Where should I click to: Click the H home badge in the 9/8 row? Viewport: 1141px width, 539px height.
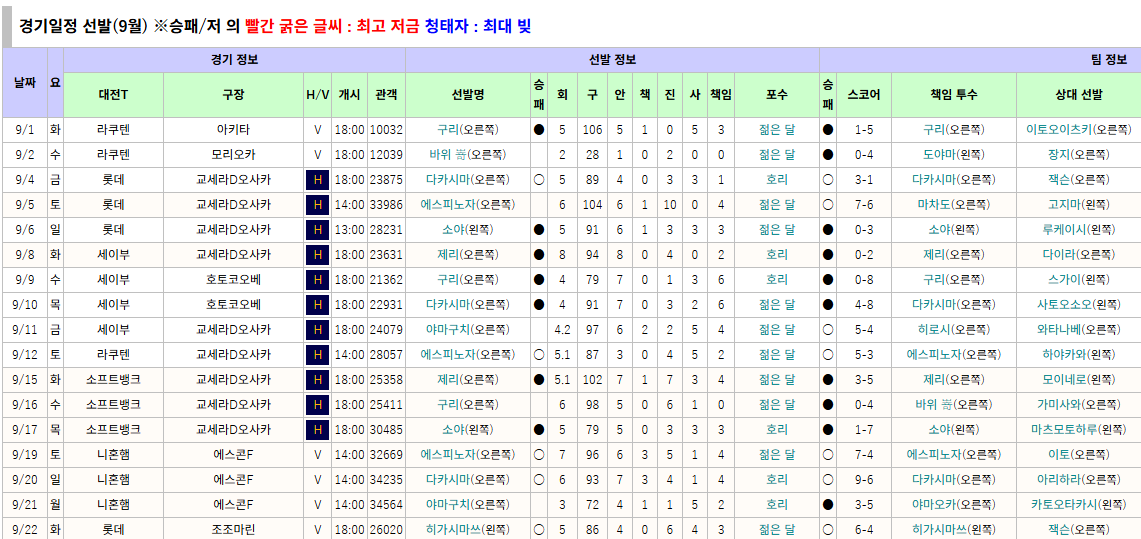pyautogui.click(x=317, y=255)
